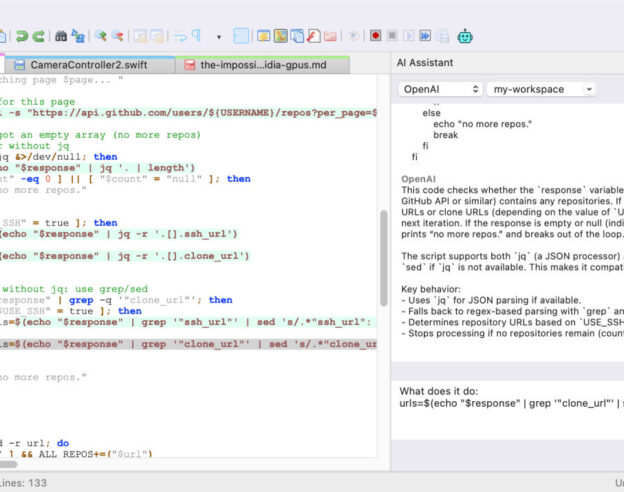Viewport: 624px width, 492px height.
Task: Show the Document List icon
Action: (x=297, y=36)
